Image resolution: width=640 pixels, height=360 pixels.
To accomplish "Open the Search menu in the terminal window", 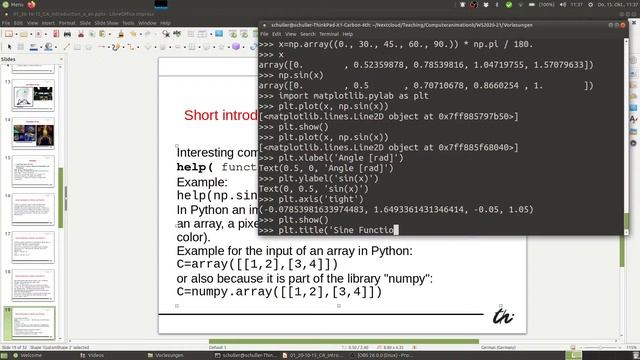I will (308, 34).
